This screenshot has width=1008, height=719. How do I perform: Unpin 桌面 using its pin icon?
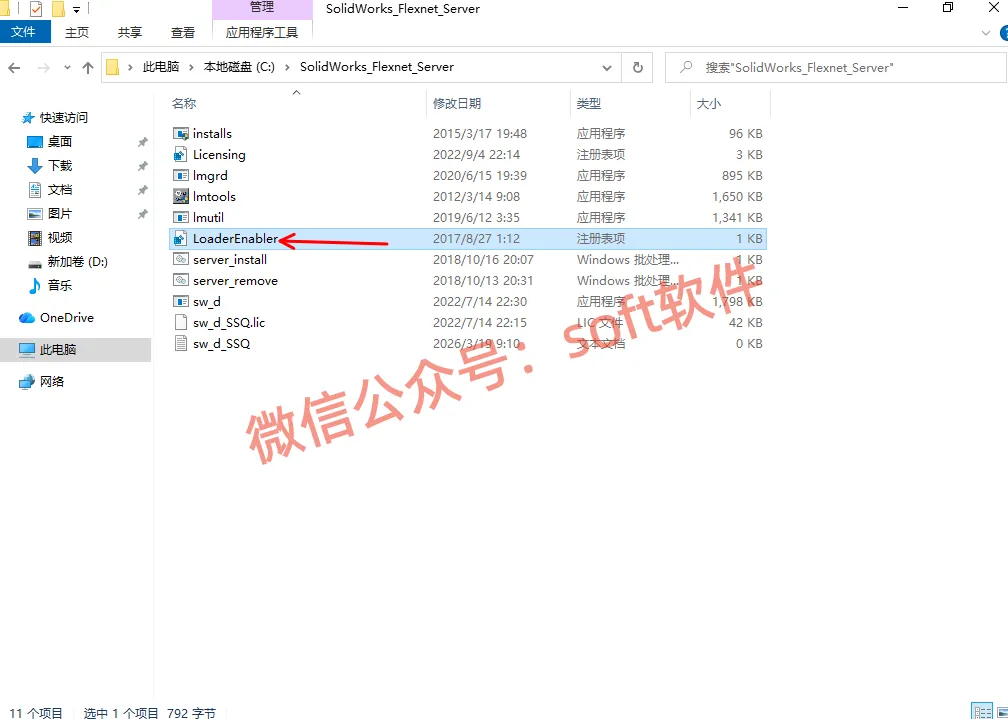(143, 142)
